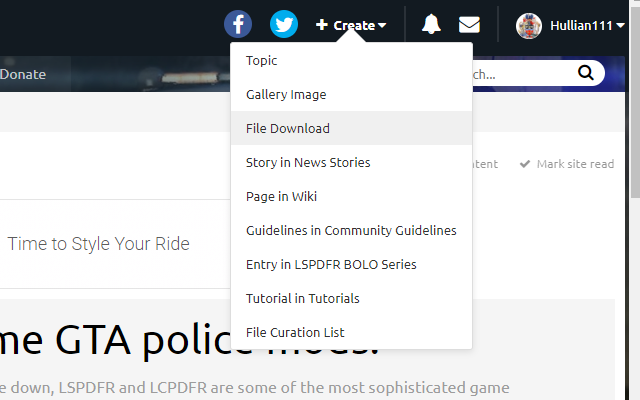Open the Twitter page icon
This screenshot has width=640, height=400.
tap(284, 24)
